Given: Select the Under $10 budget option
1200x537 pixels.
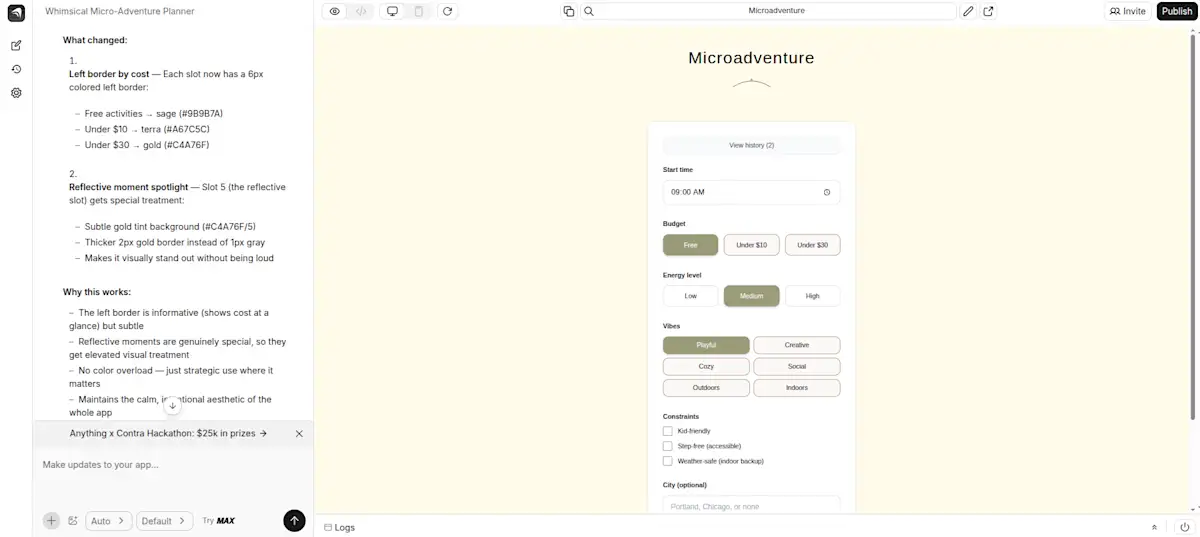Looking at the screenshot, I should [751, 245].
